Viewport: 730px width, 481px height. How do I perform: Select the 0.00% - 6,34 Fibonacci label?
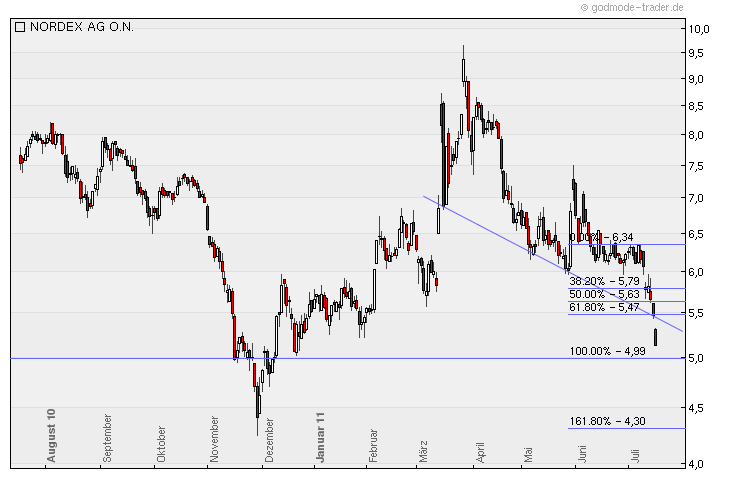pos(602,237)
